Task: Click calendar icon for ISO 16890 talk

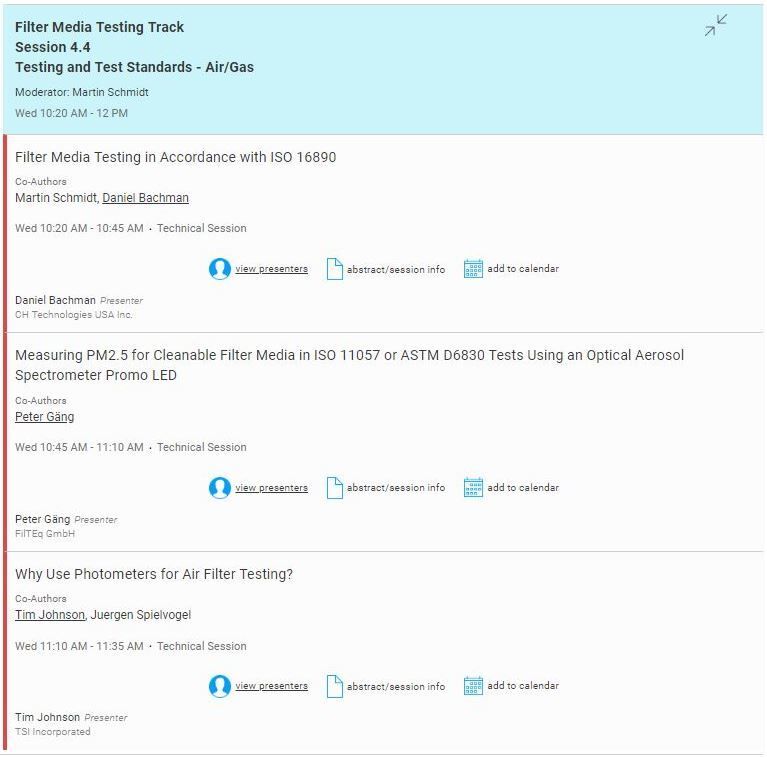Action: coord(473,269)
